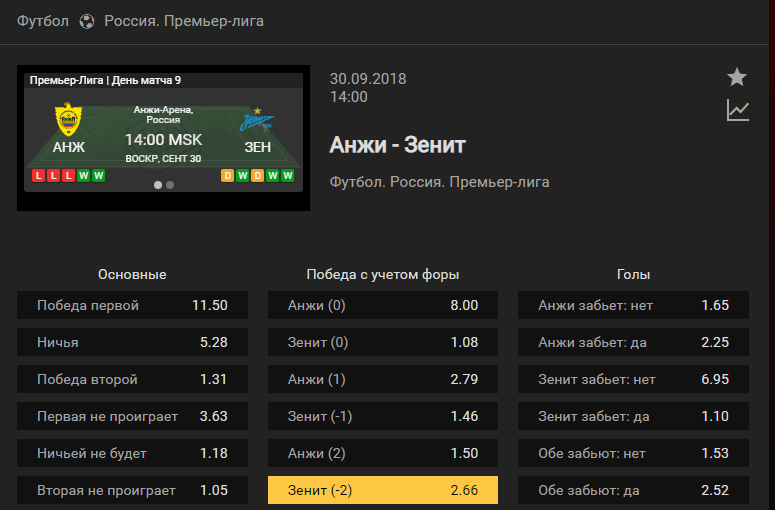Pick handicap Зенит (-1) at 1.46

(x=383, y=416)
